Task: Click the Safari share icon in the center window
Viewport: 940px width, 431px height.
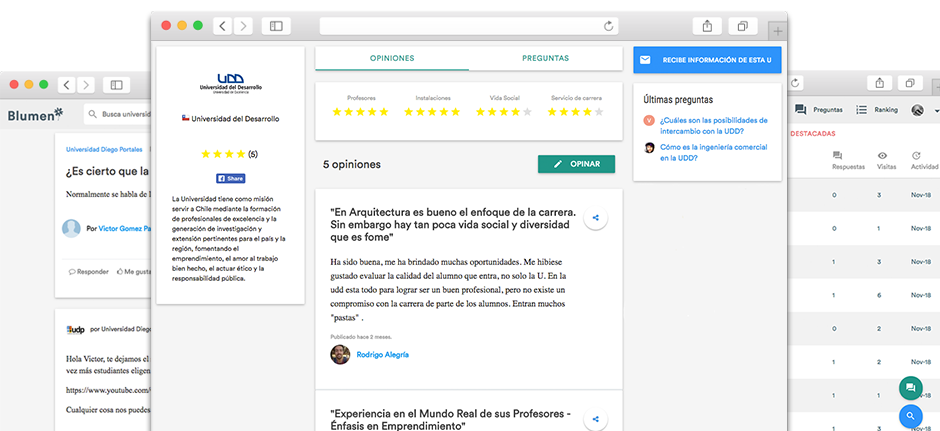Action: click(x=707, y=26)
